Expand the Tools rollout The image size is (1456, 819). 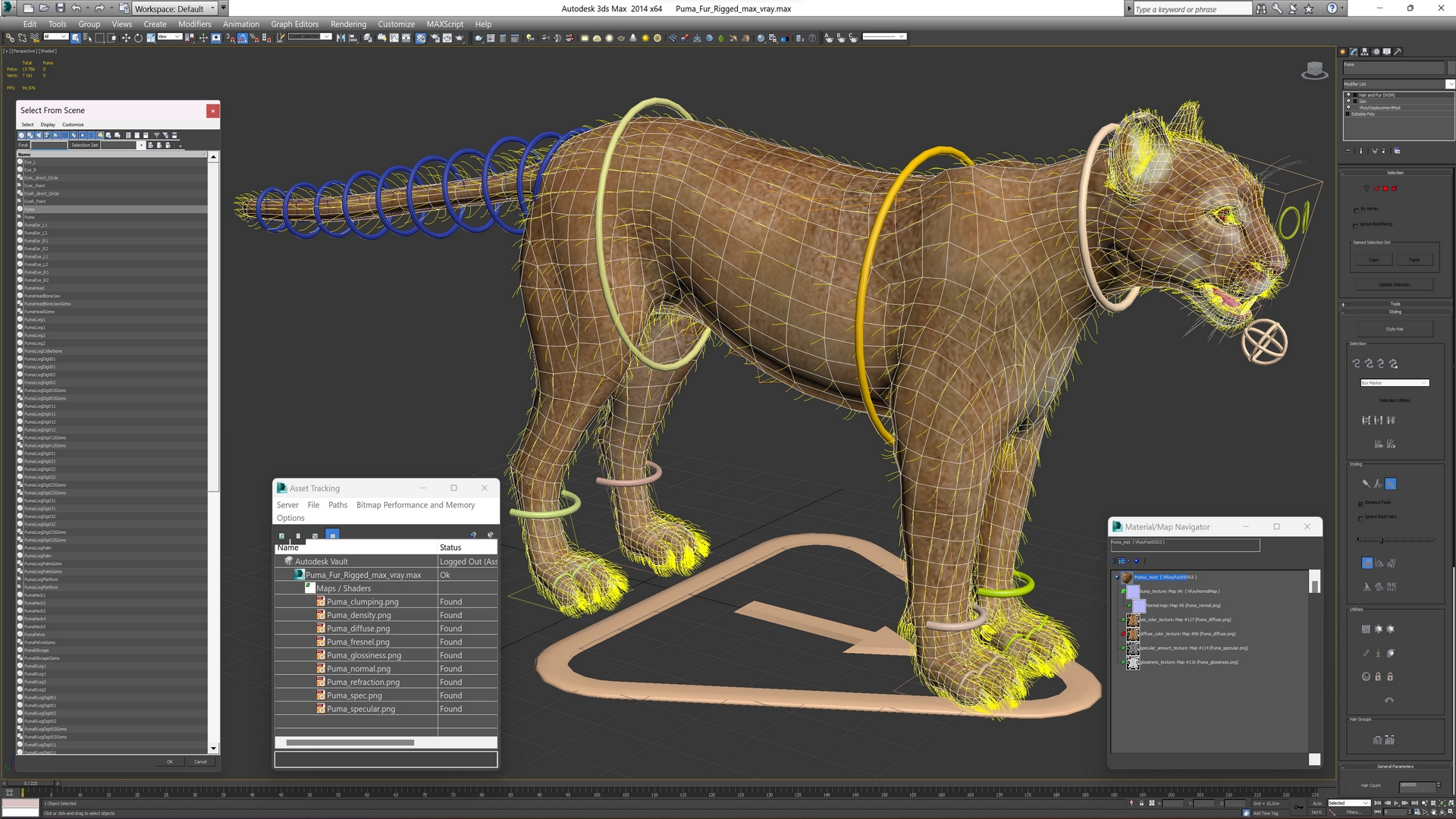[1395, 303]
